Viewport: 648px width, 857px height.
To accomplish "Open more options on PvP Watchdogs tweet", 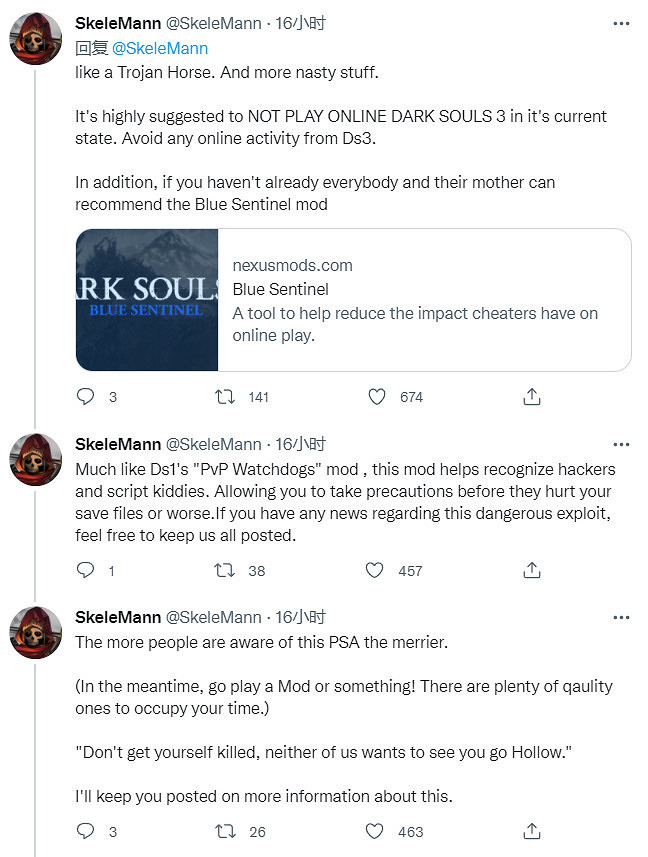I will 621,445.
